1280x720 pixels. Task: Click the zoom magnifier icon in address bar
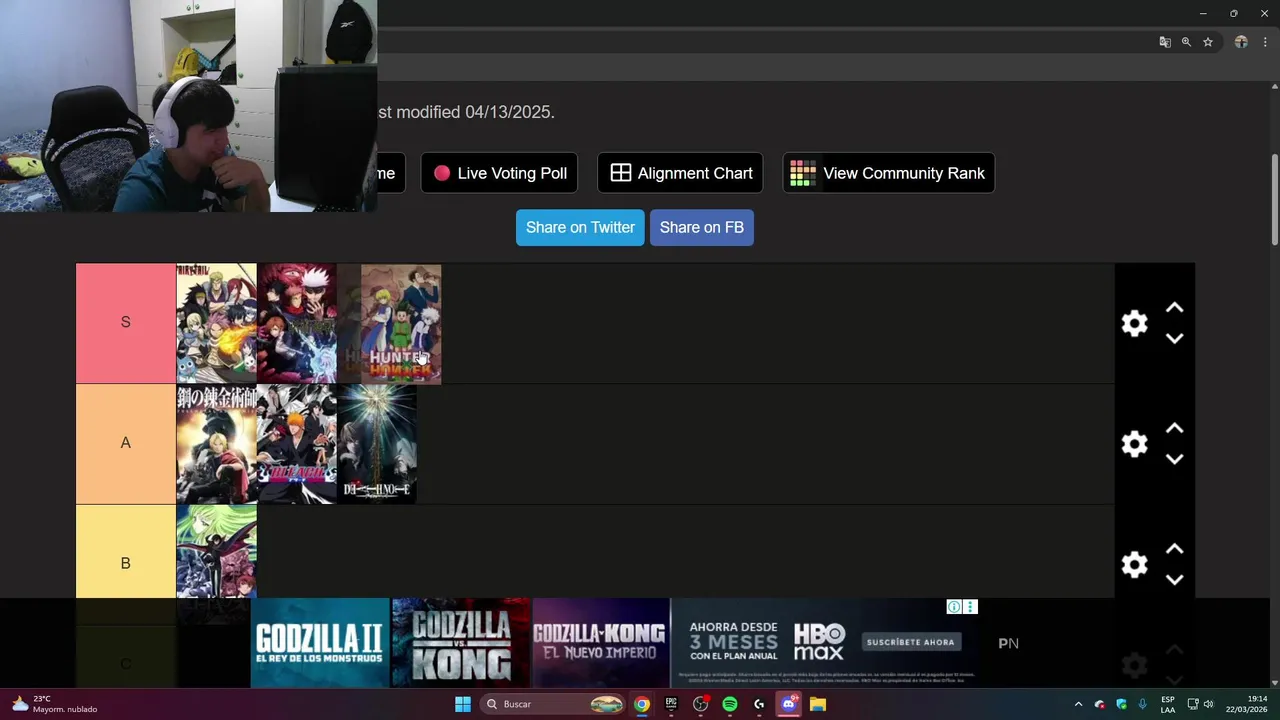(x=1186, y=42)
